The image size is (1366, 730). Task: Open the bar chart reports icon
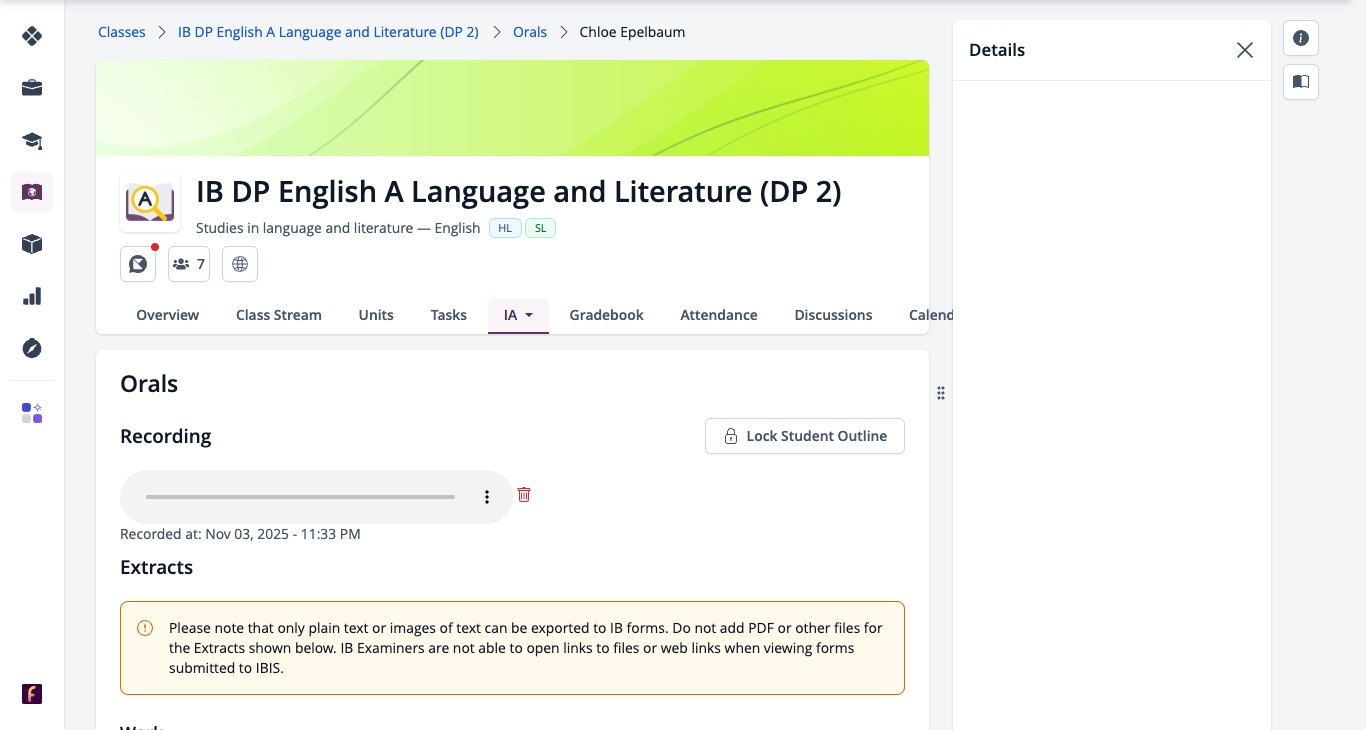tap(32, 296)
